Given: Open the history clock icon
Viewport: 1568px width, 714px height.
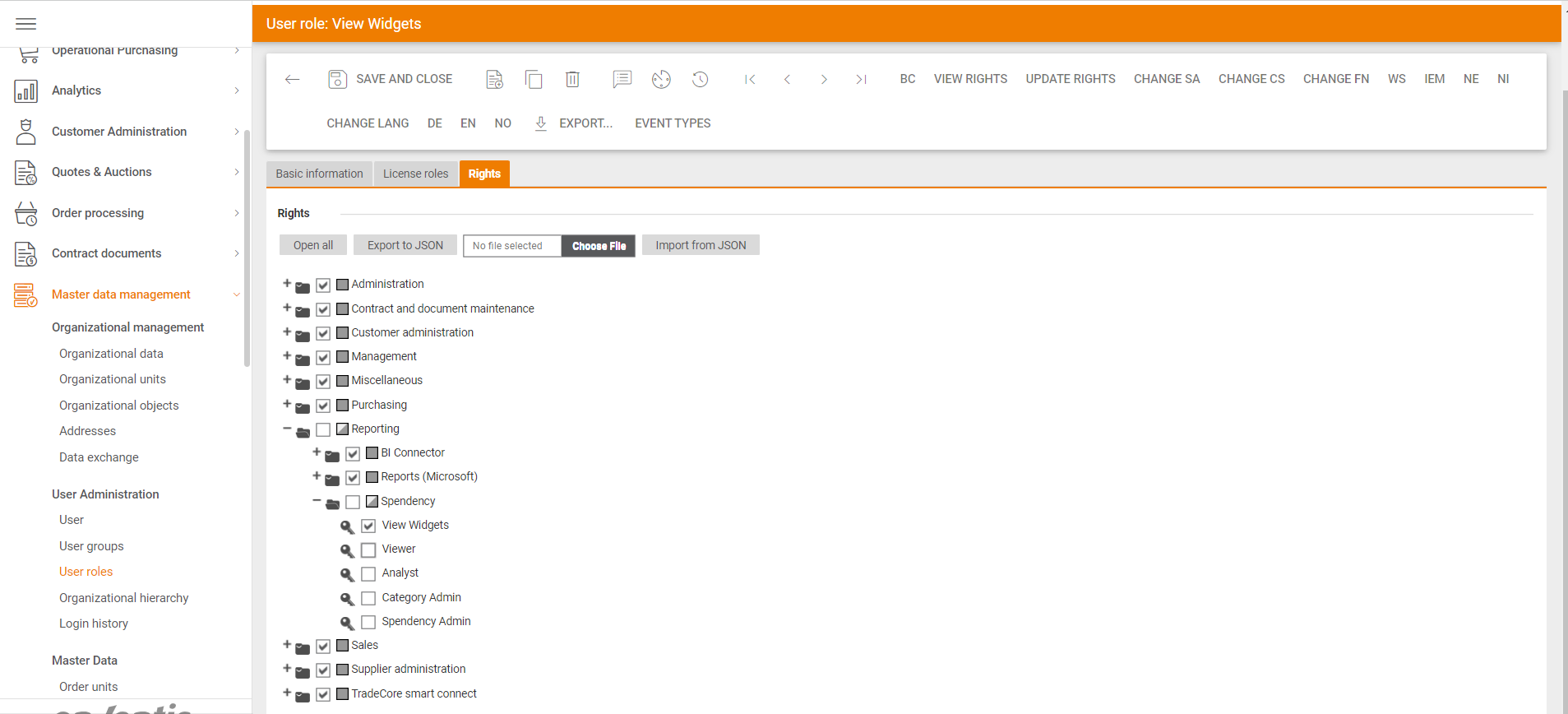Looking at the screenshot, I should (x=700, y=79).
